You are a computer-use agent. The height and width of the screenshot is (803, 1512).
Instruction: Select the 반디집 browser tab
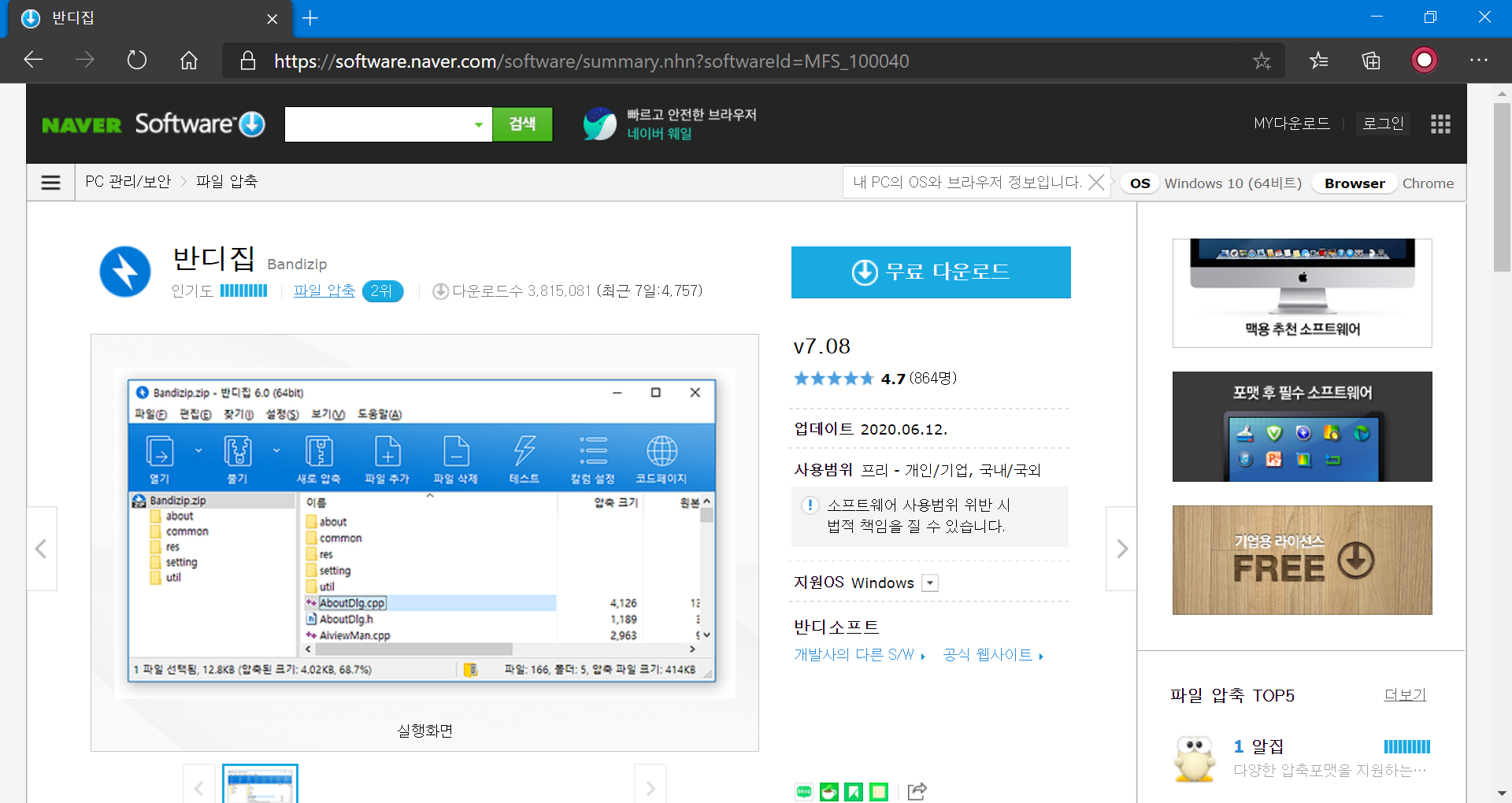[150, 18]
